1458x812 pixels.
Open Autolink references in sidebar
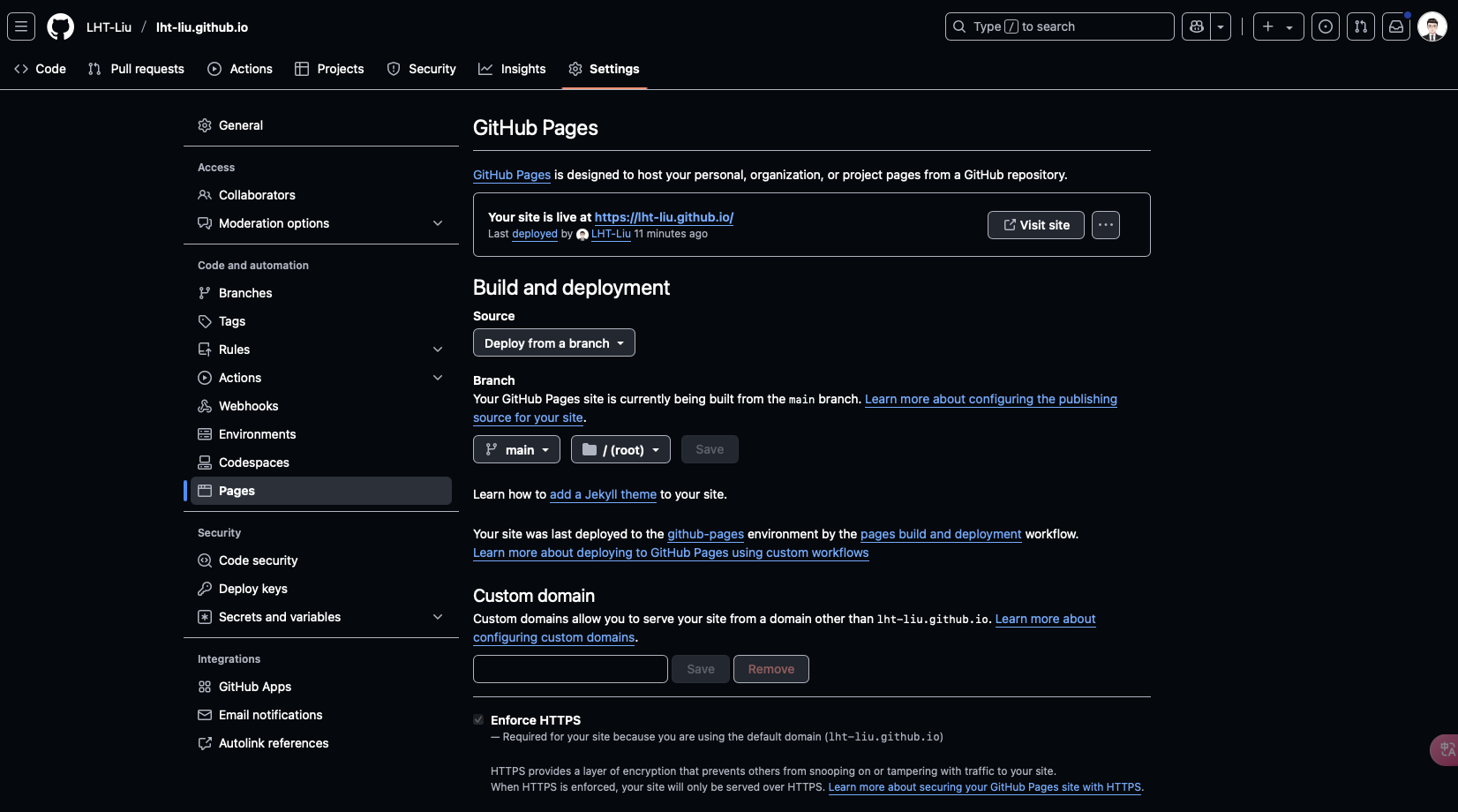click(x=321, y=743)
